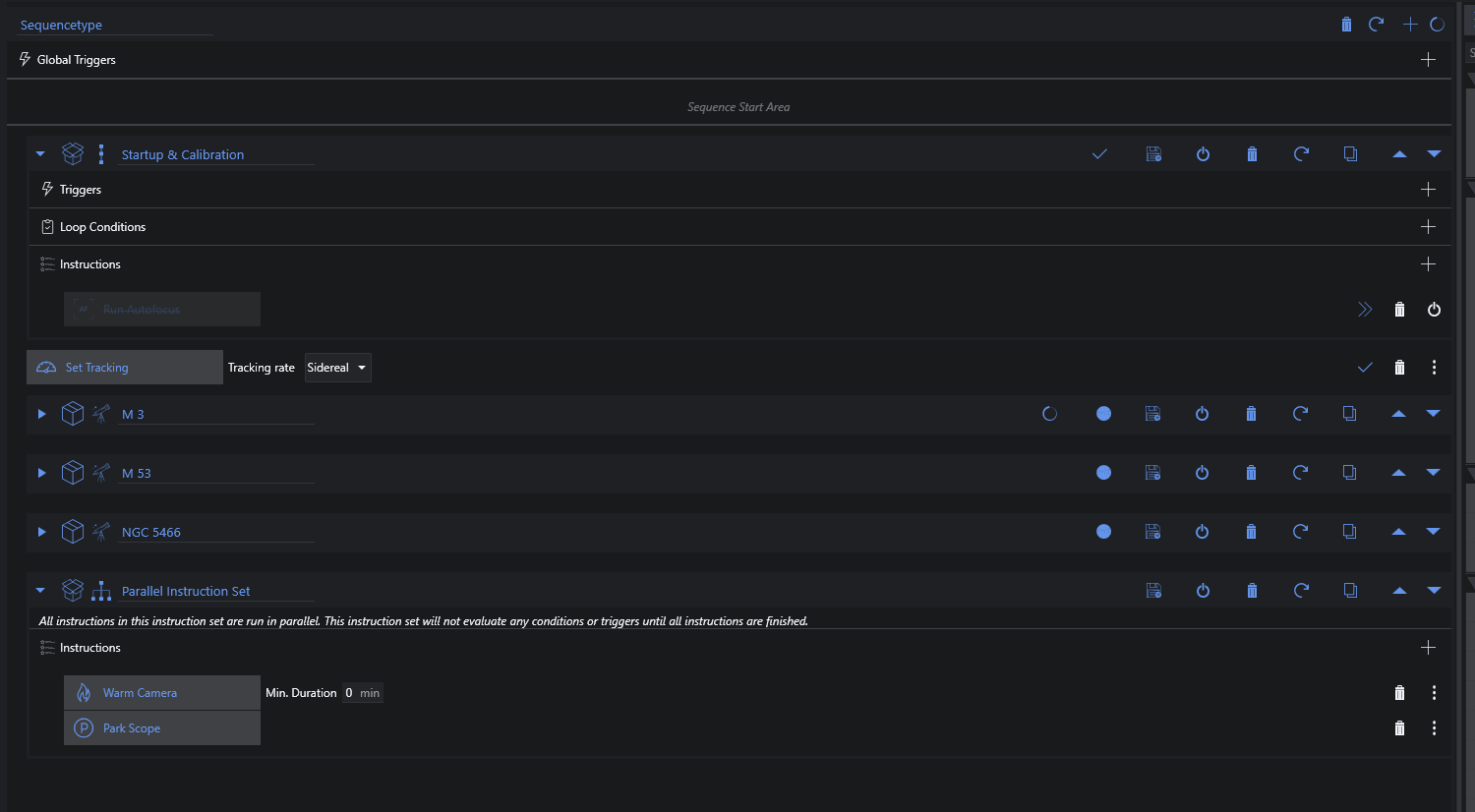The image size is (1475, 812).
Task: Save M 3 target as template
Action: coord(1153,414)
